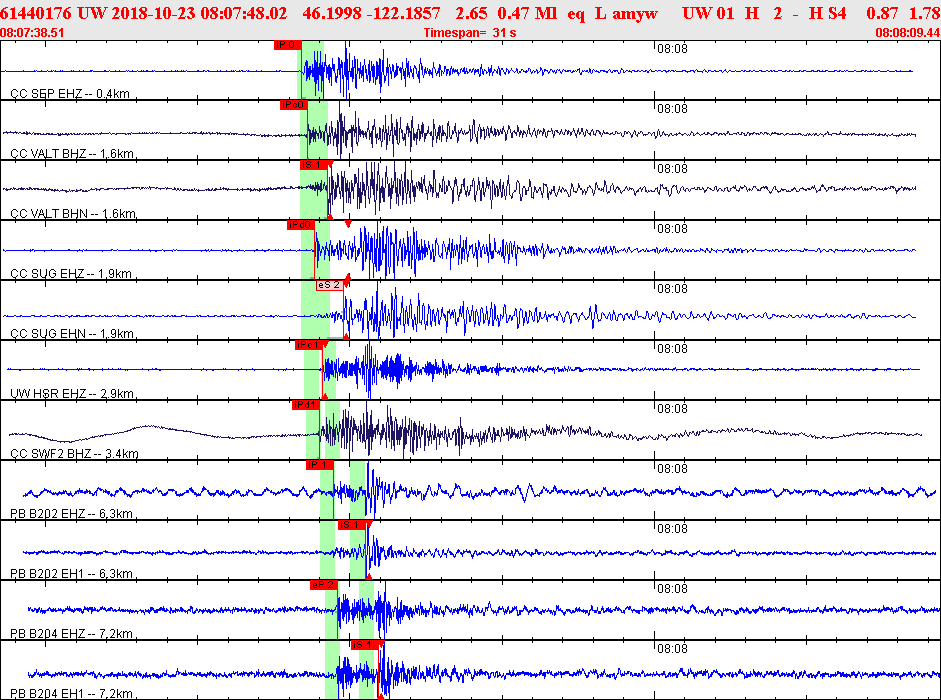Click the event type 'eq' in header

tap(576, 14)
